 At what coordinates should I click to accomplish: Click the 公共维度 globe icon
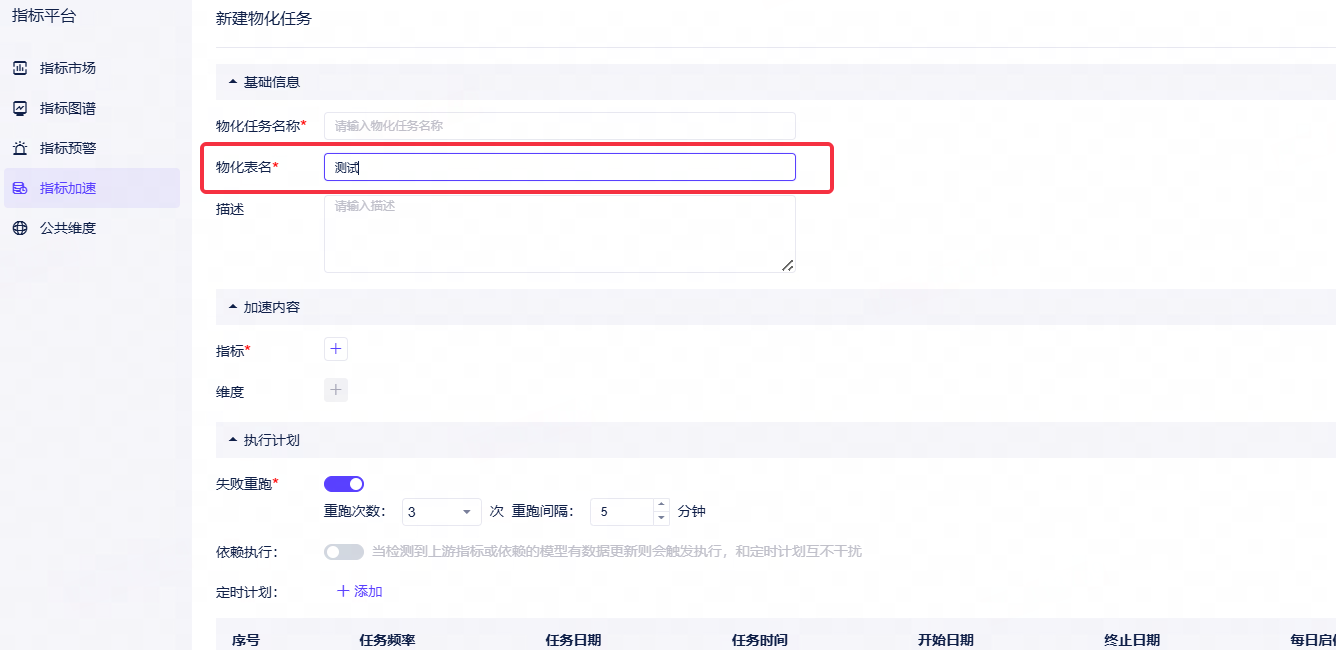click(x=20, y=228)
